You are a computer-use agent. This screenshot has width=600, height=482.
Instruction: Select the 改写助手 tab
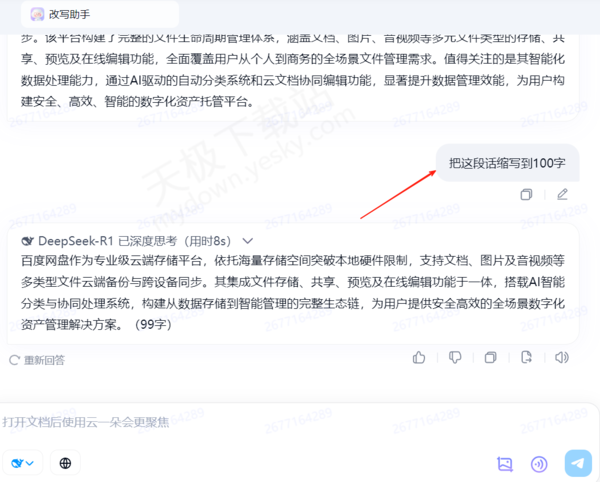coord(100,15)
